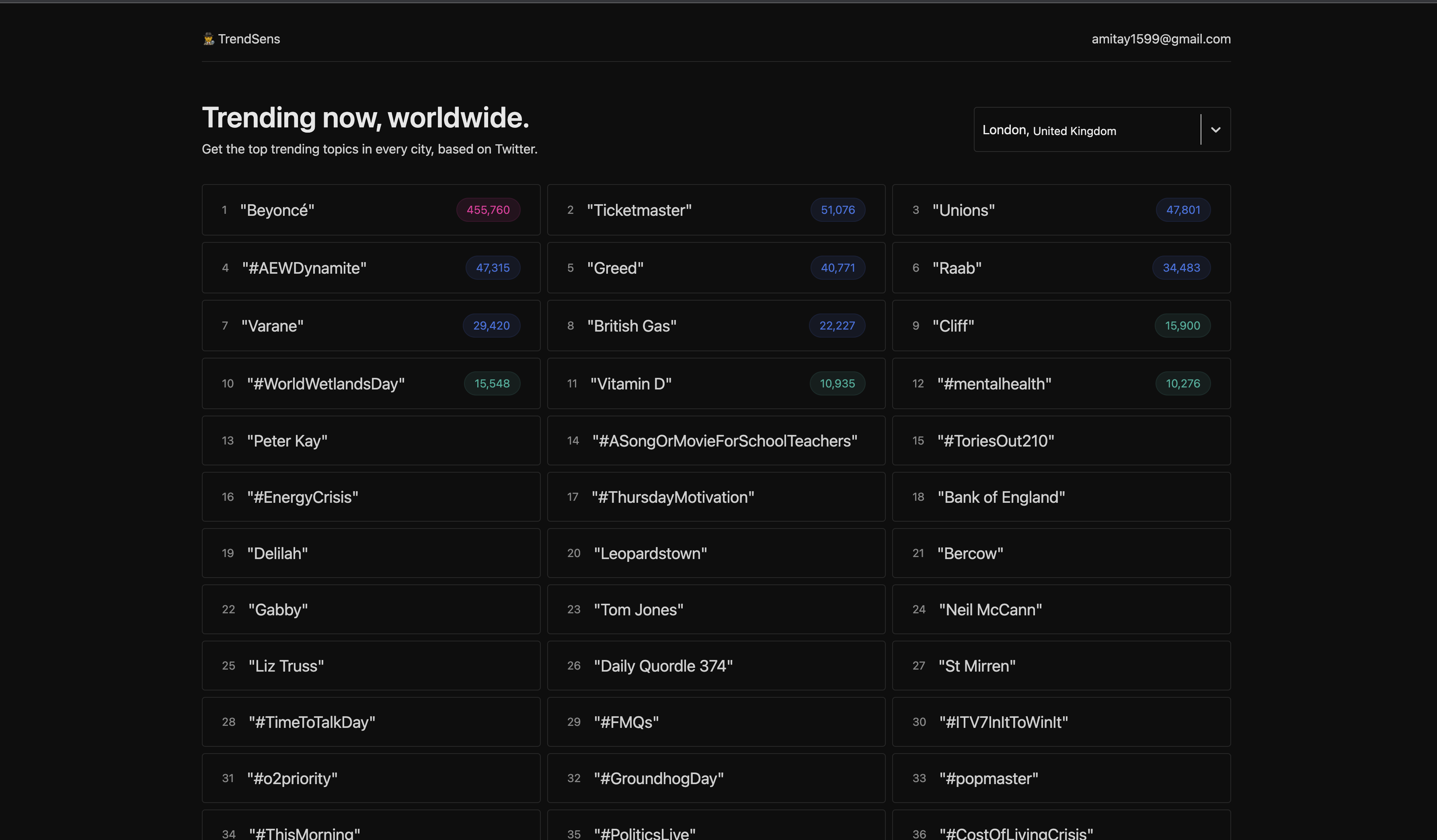Open the "Neil McCann" trend
Viewport: 1437px width, 840px height.
1061,609
